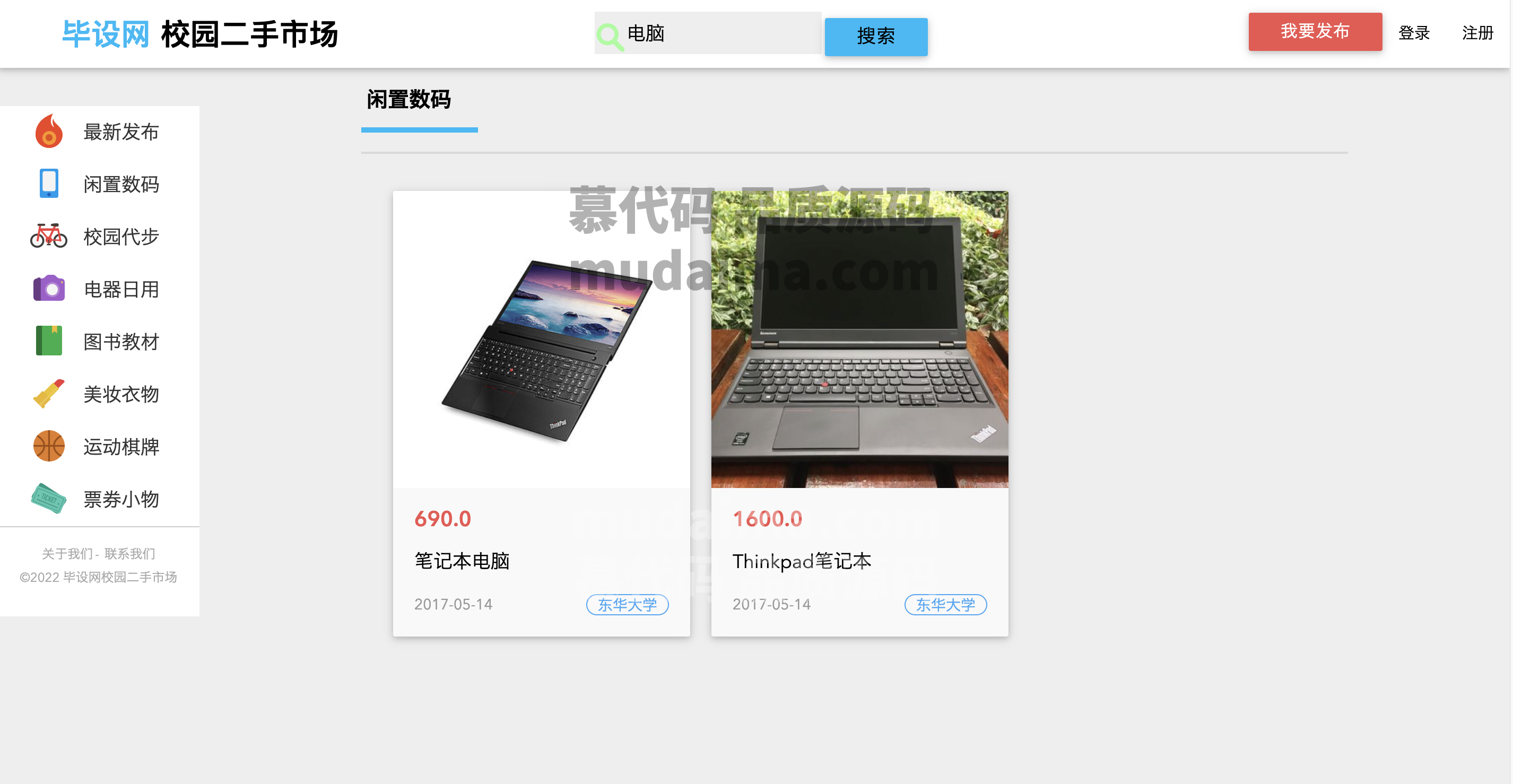Click the flame icon for 最新发布
Screen dimensions: 1513x784
pos(49,131)
